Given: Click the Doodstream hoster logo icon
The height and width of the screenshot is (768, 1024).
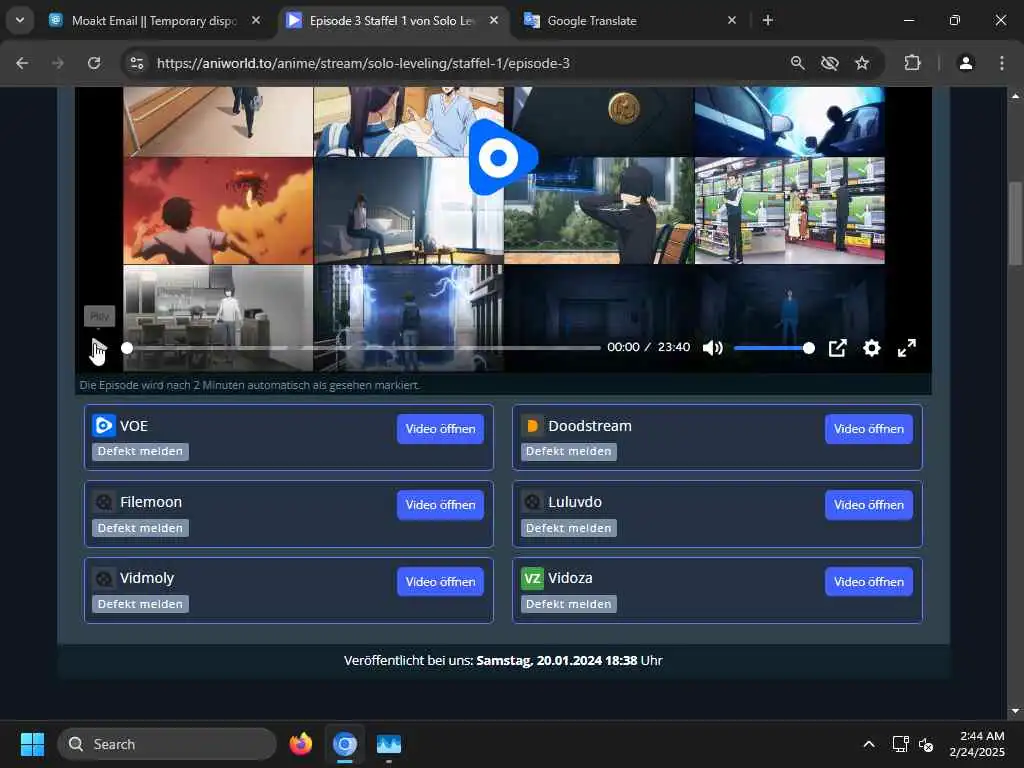Looking at the screenshot, I should coord(532,426).
